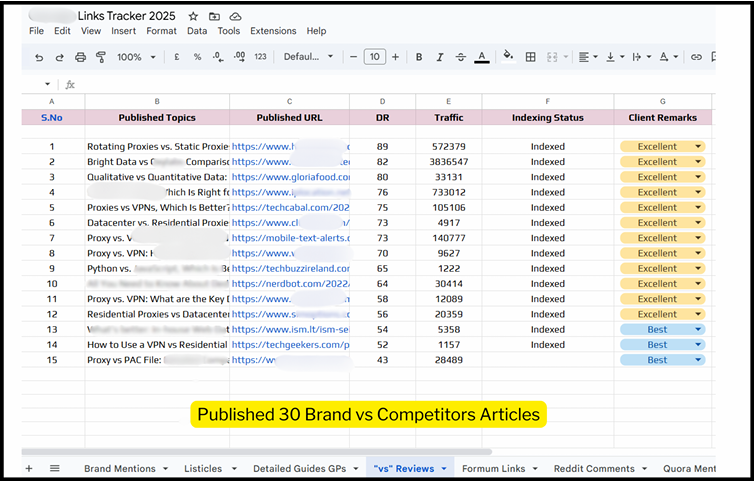Decrease font size with minus button
Viewport: 754px width, 481px height.
[353, 57]
